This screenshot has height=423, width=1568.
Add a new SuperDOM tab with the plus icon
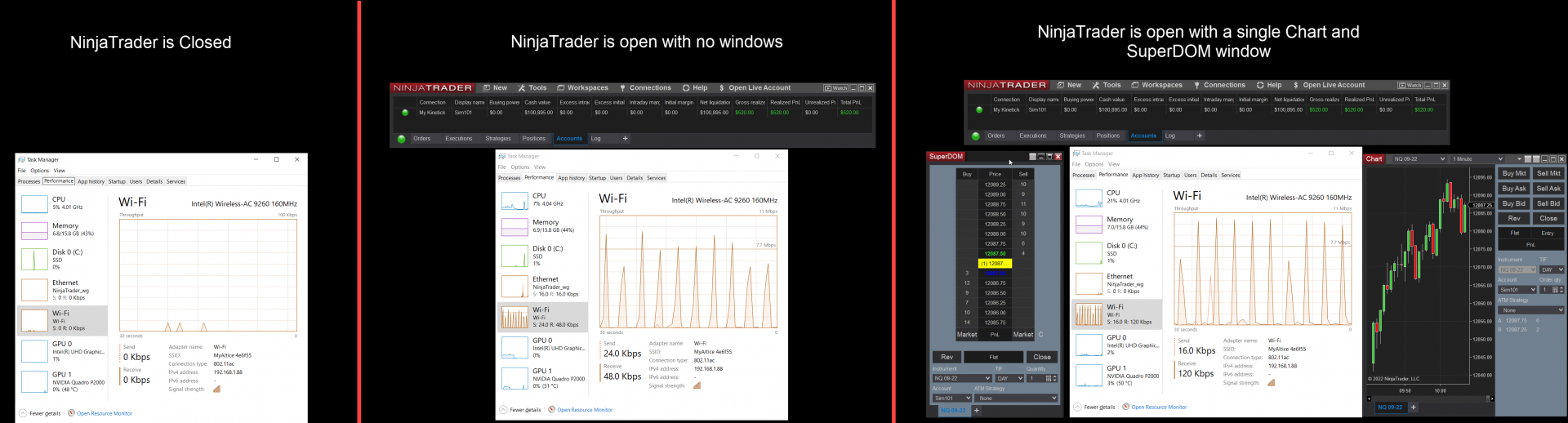point(976,410)
